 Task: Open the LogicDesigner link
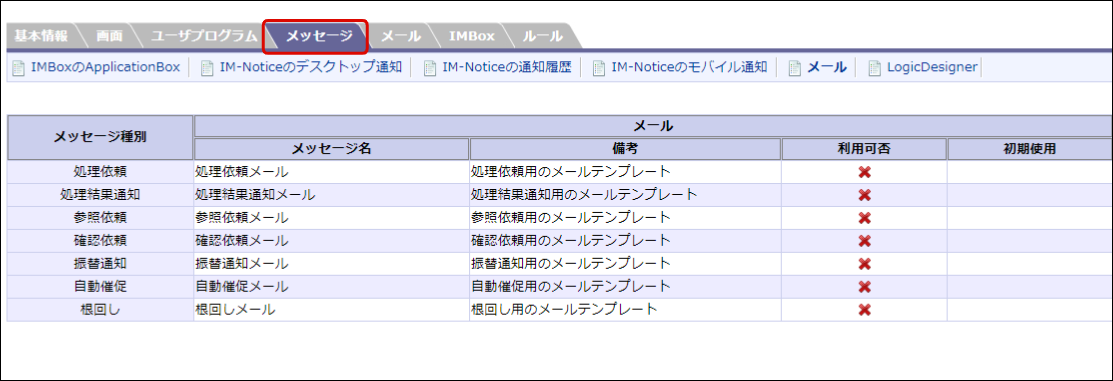(x=932, y=68)
